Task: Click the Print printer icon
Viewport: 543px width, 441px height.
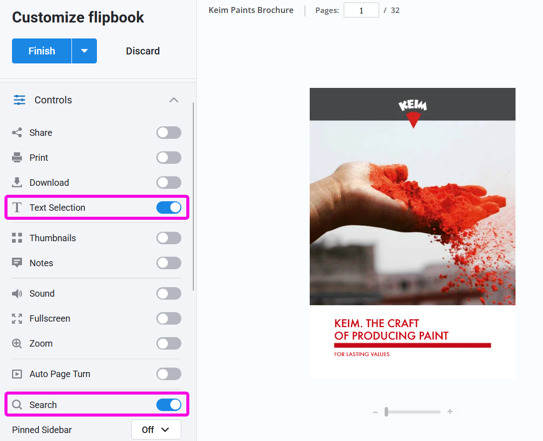Action: (x=17, y=158)
